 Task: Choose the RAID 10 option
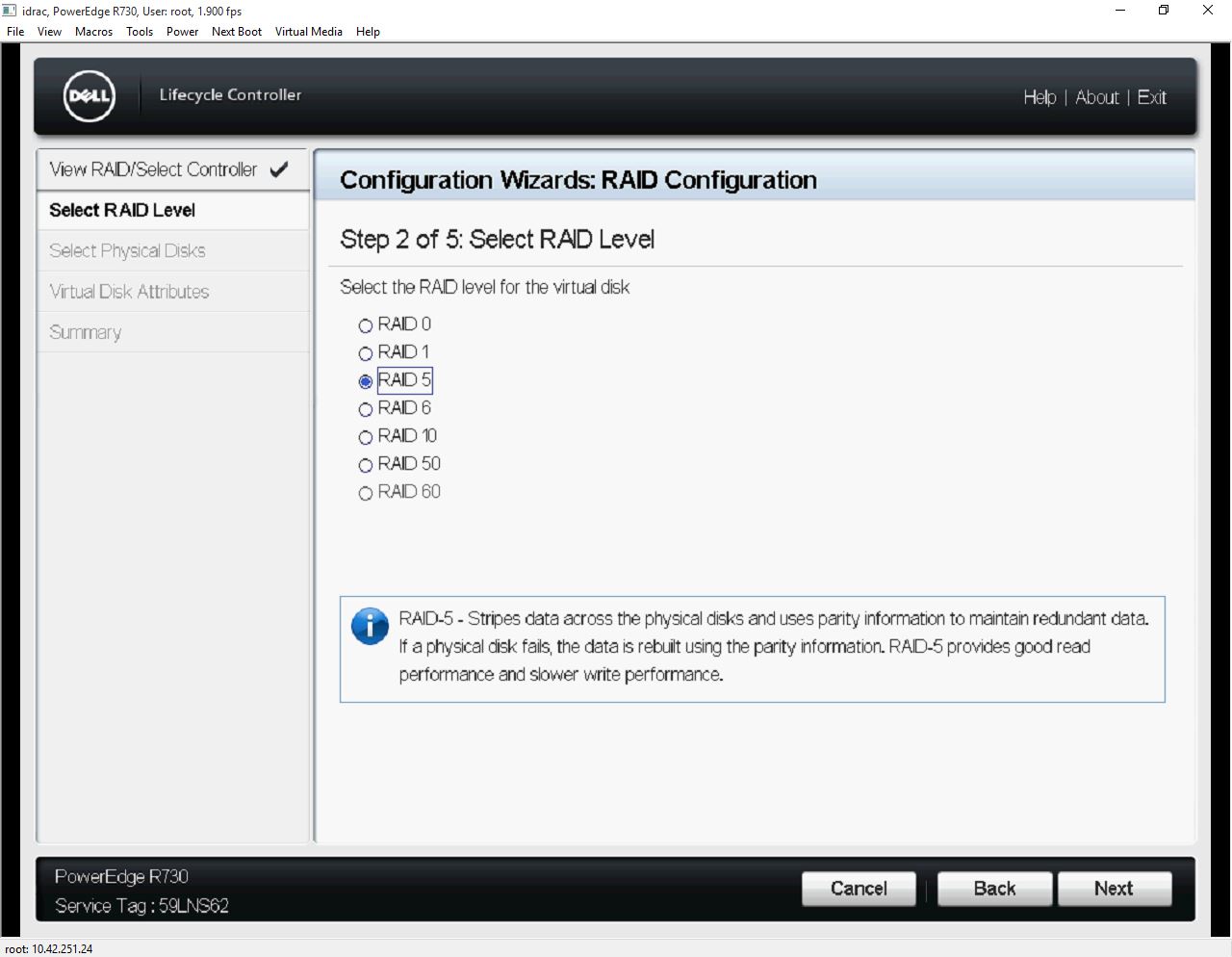point(365,437)
